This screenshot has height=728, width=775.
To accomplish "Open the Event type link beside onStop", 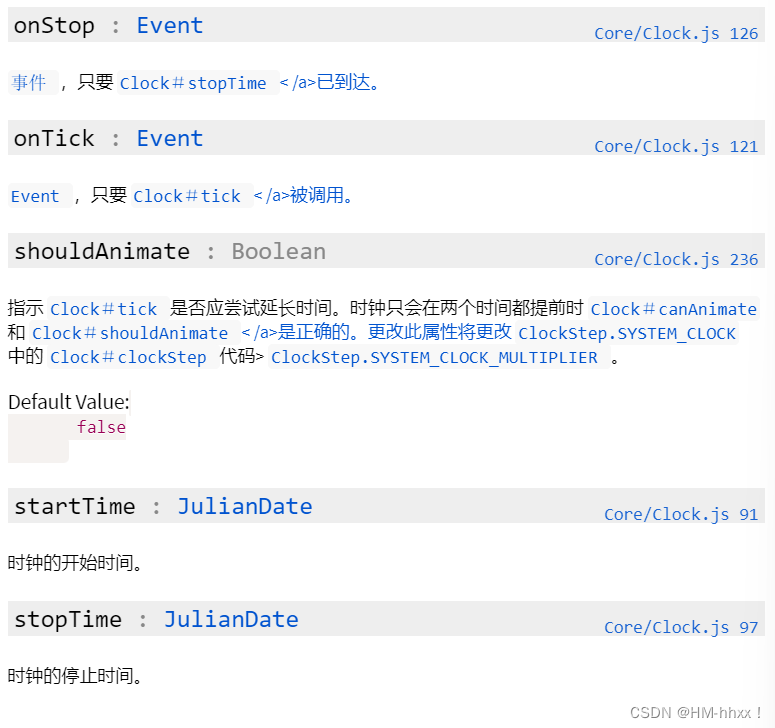I will point(170,25).
